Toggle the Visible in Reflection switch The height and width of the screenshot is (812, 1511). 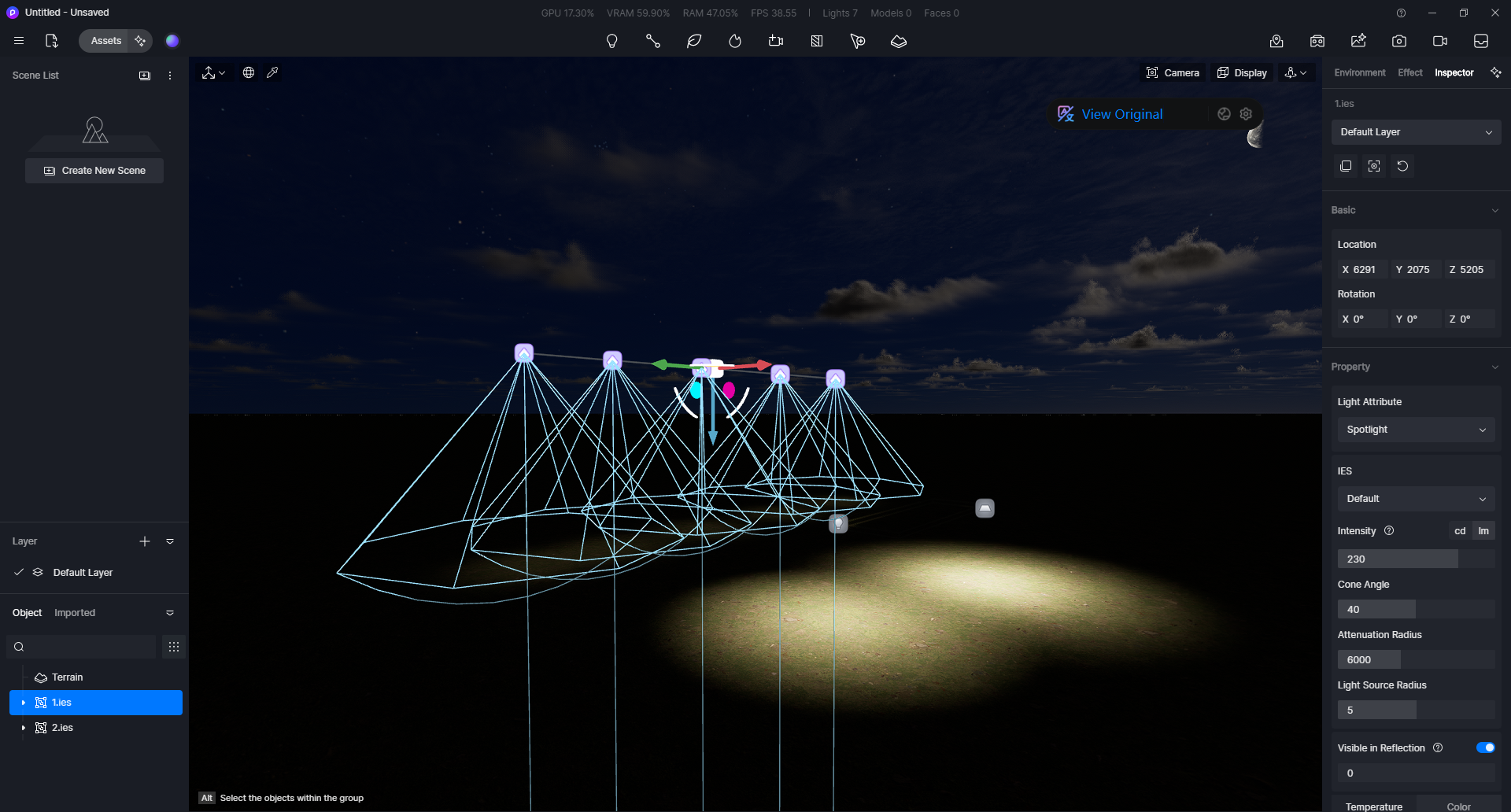coord(1486,747)
